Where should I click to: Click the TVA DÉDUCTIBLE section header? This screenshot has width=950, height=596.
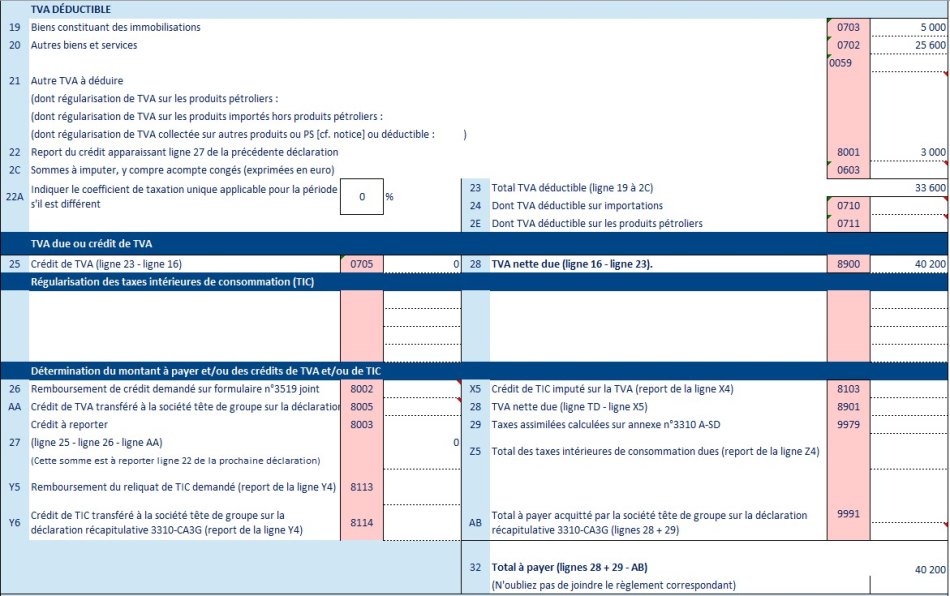coord(70,9)
